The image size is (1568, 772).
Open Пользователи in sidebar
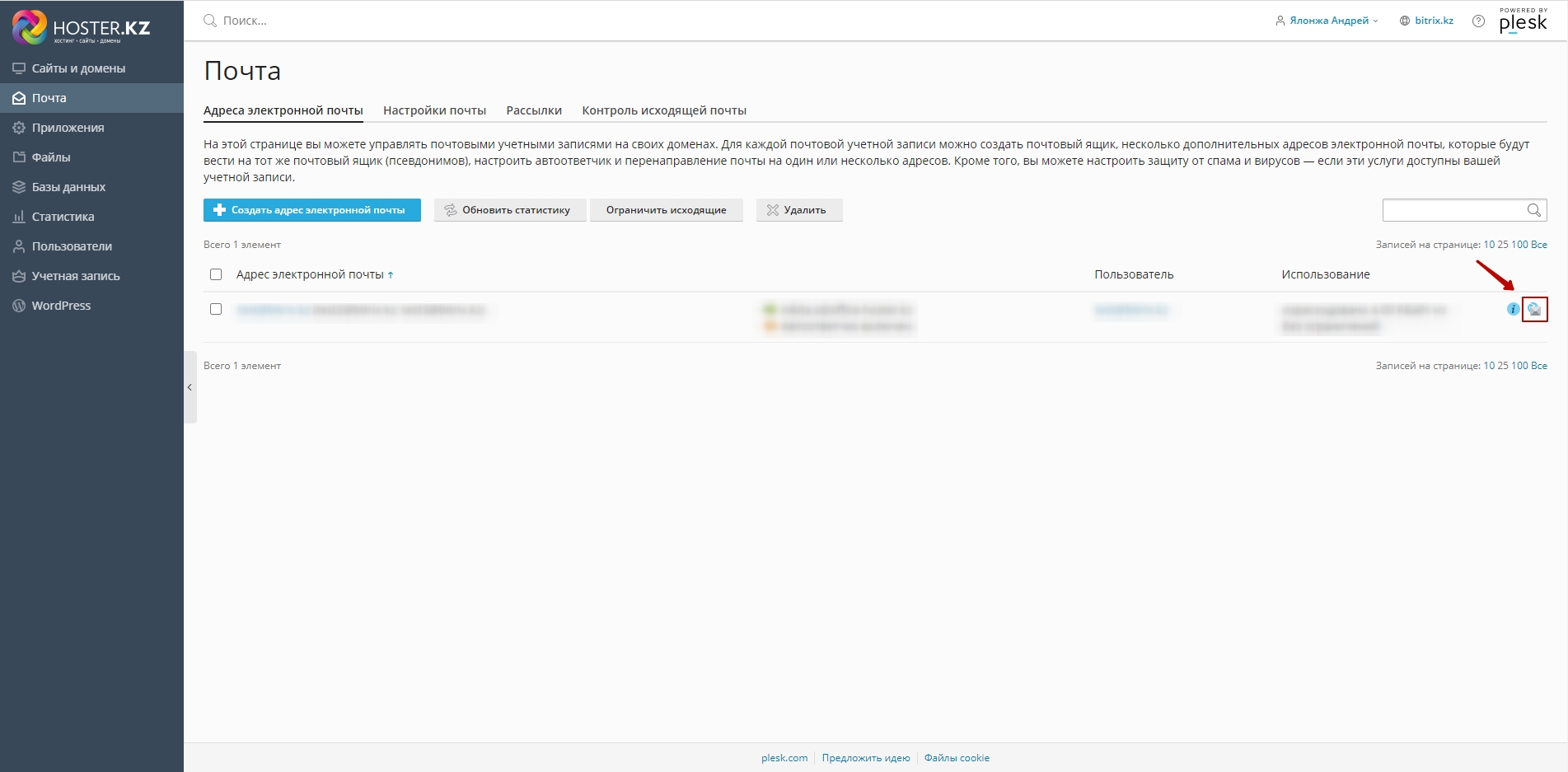tap(91, 246)
